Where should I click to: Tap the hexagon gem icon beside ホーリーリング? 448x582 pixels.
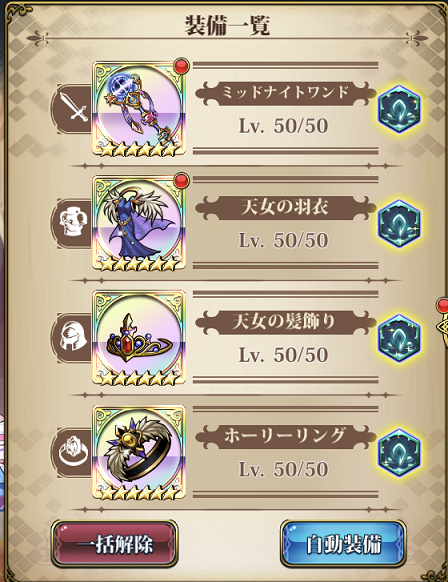click(x=399, y=452)
